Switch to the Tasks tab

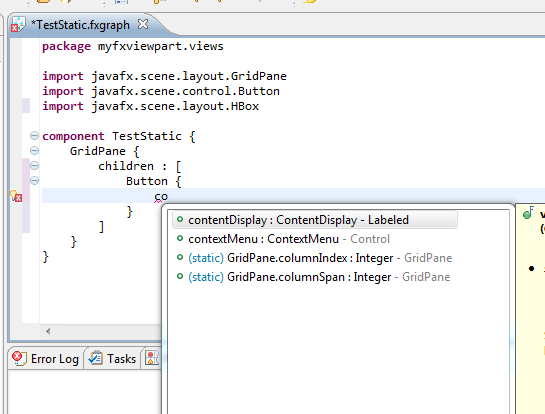point(112,358)
